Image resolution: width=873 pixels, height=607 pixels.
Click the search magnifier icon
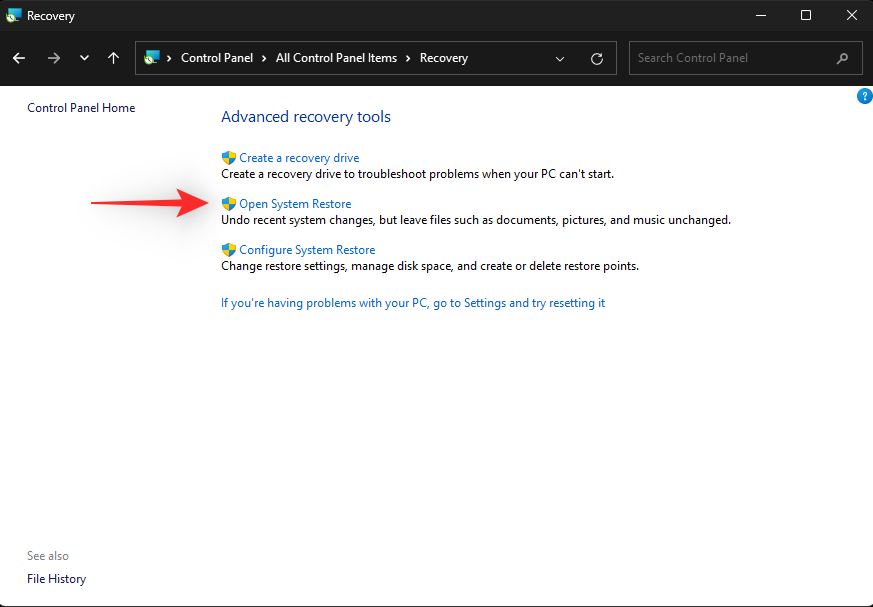click(x=842, y=58)
